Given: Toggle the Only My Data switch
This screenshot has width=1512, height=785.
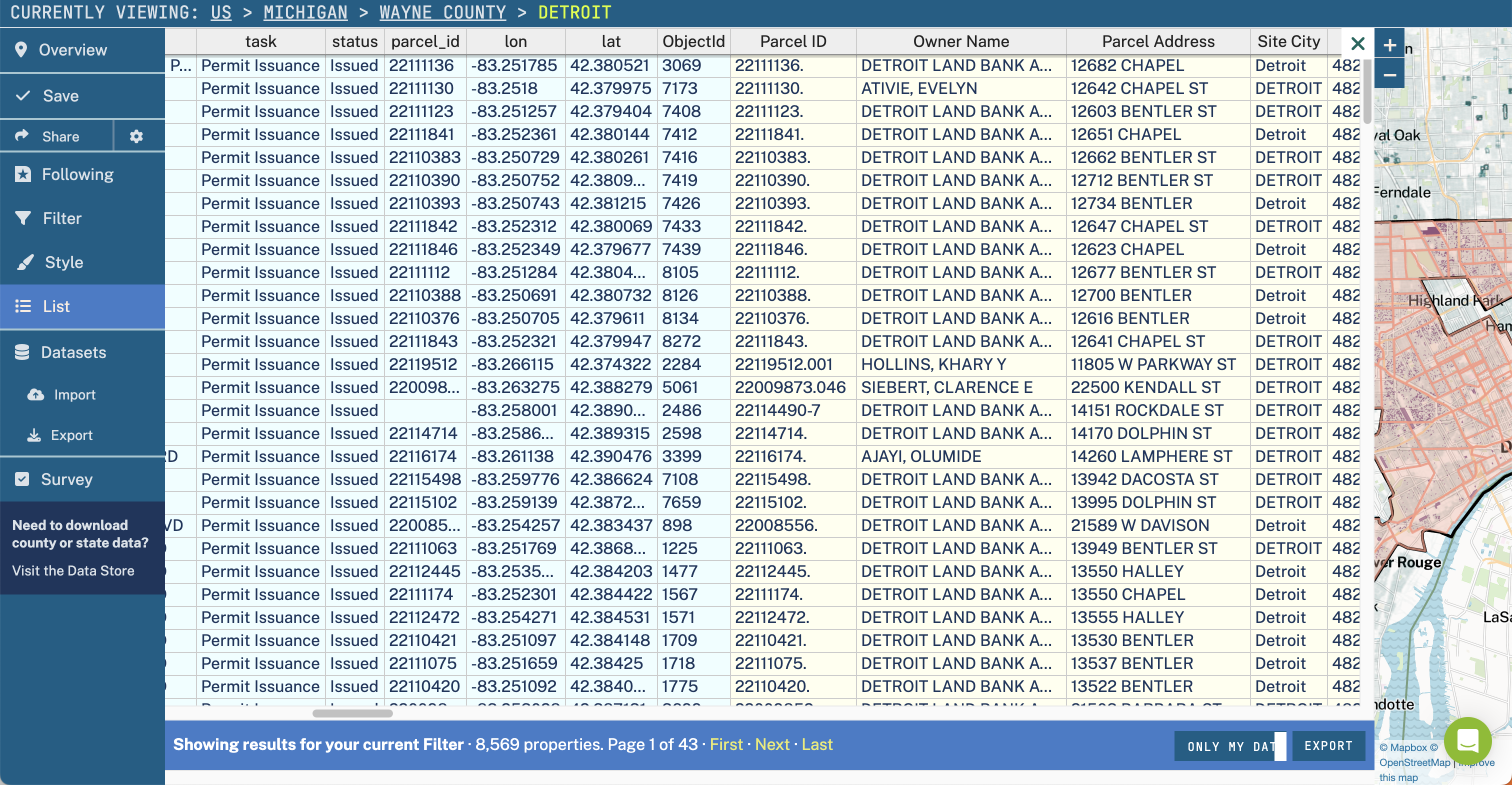Looking at the screenshot, I should [x=1231, y=746].
